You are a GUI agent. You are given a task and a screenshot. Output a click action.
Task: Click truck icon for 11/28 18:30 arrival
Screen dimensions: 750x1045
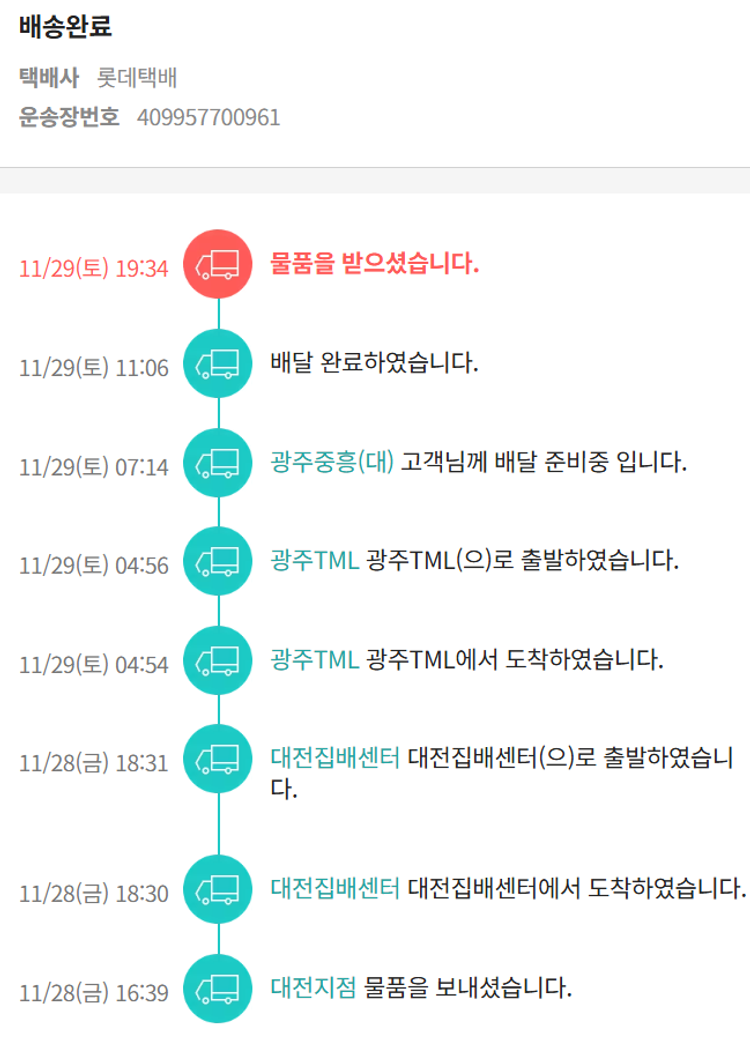[x=218, y=890]
